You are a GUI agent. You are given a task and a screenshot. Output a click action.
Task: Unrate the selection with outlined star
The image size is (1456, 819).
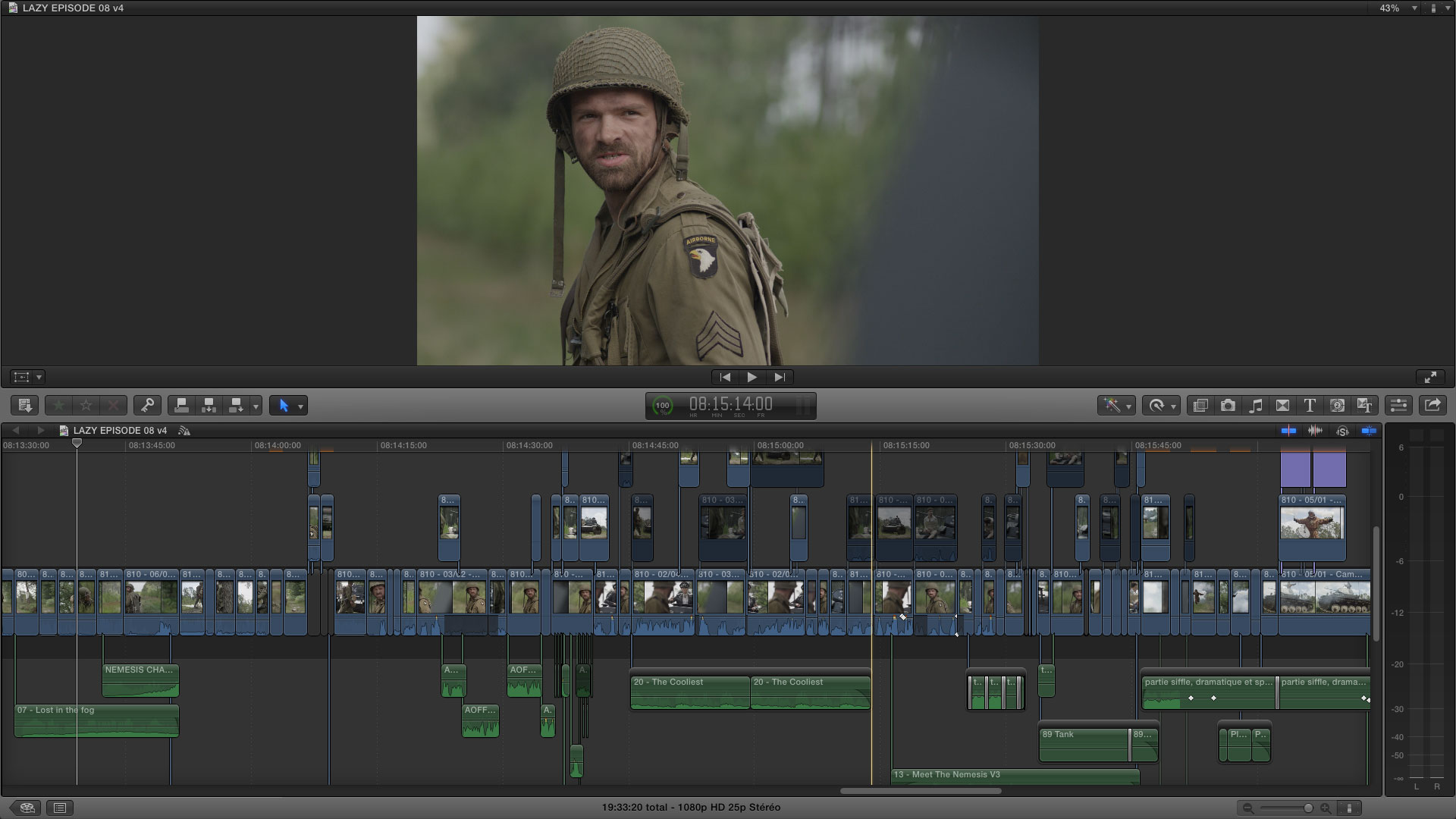[86, 406]
